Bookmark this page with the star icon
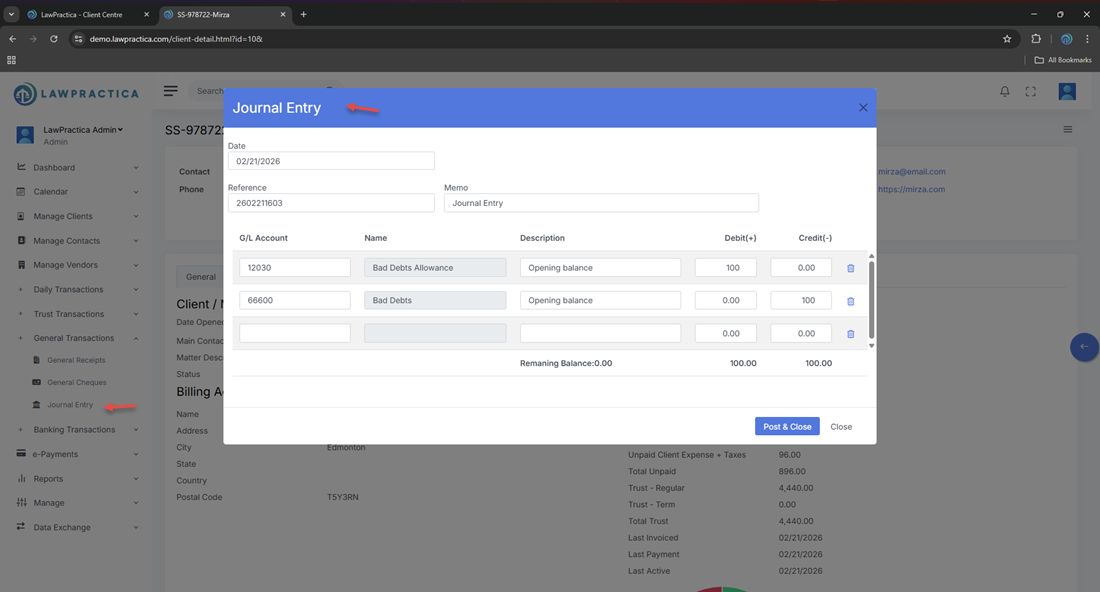Image resolution: width=1100 pixels, height=592 pixels. [1007, 39]
